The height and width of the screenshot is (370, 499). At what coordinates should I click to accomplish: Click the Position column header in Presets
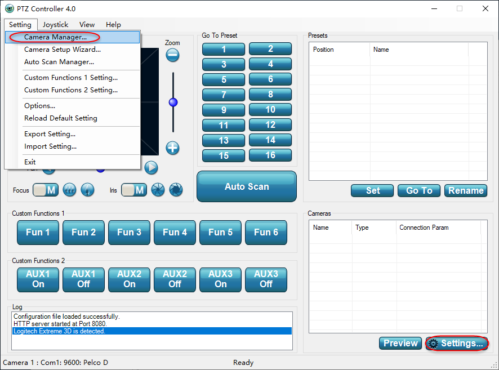(339, 50)
